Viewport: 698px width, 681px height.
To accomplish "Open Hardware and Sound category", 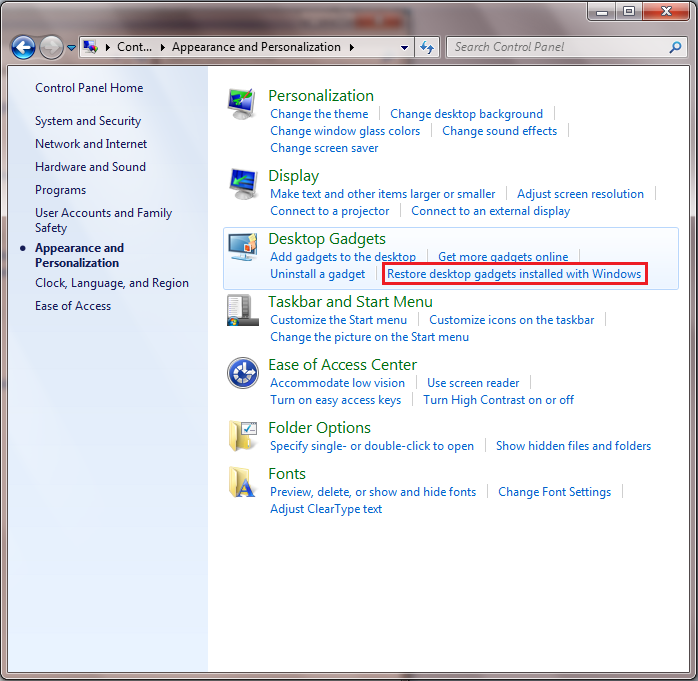I will tap(90, 167).
